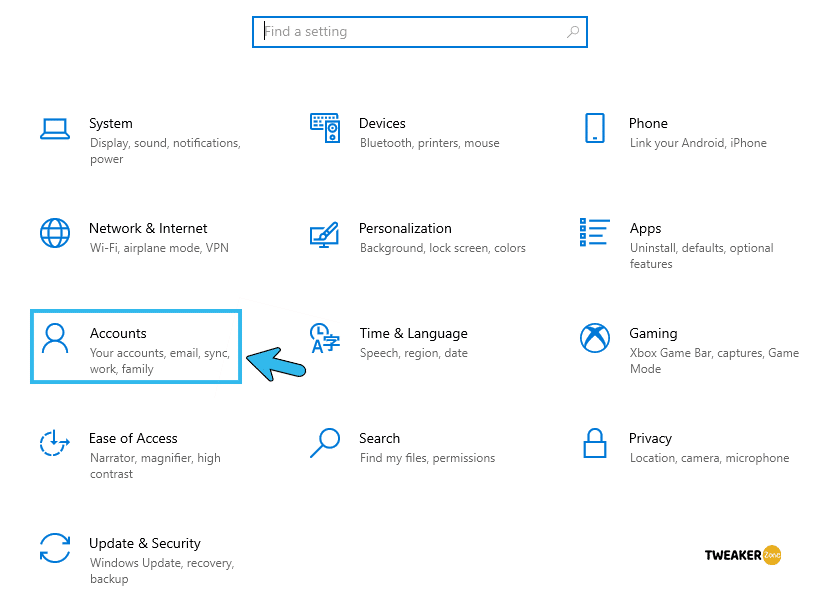Click the Privacy padlock icon
Viewport: 822px width, 598px height.
point(594,443)
